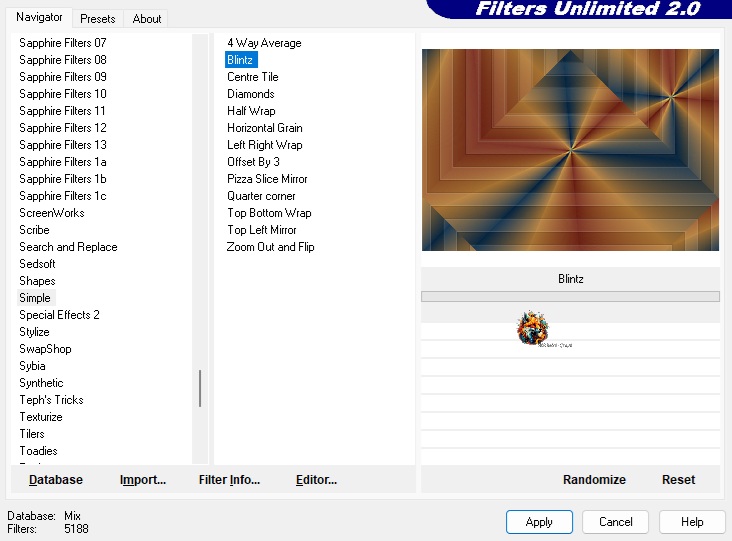Select Sapphire Filters 10 category
Screen dimensions: 732x541
[x=63, y=94]
